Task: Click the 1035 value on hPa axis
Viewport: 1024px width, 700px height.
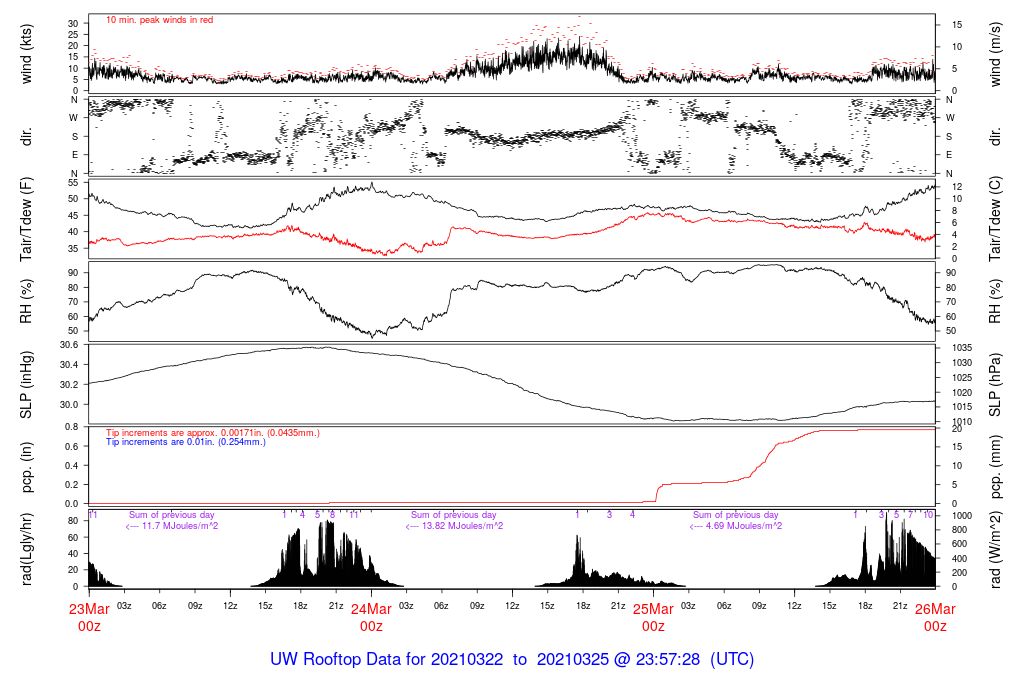Action: [962, 348]
